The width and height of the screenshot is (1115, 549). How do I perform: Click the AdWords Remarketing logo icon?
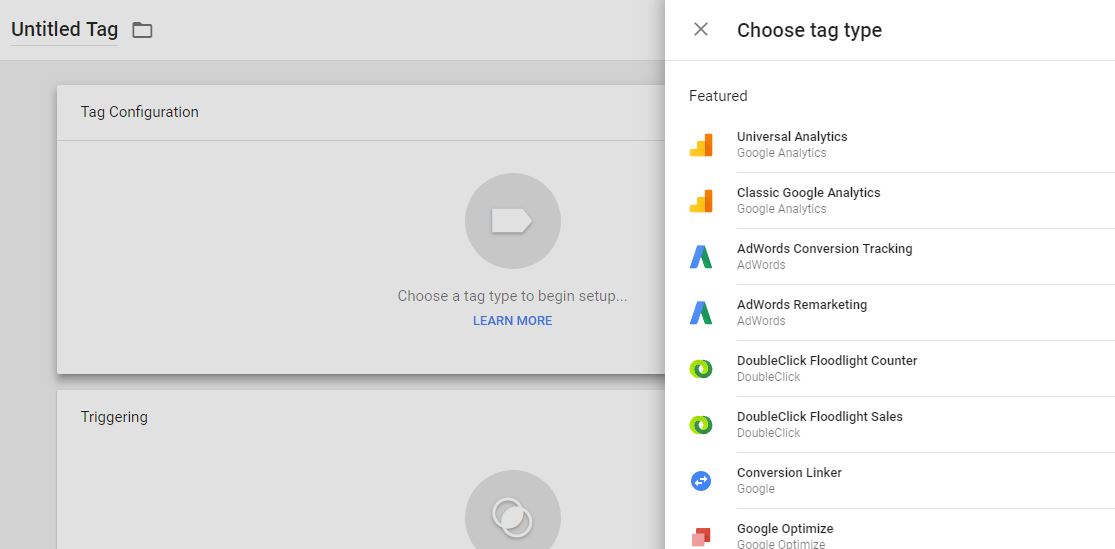point(700,312)
